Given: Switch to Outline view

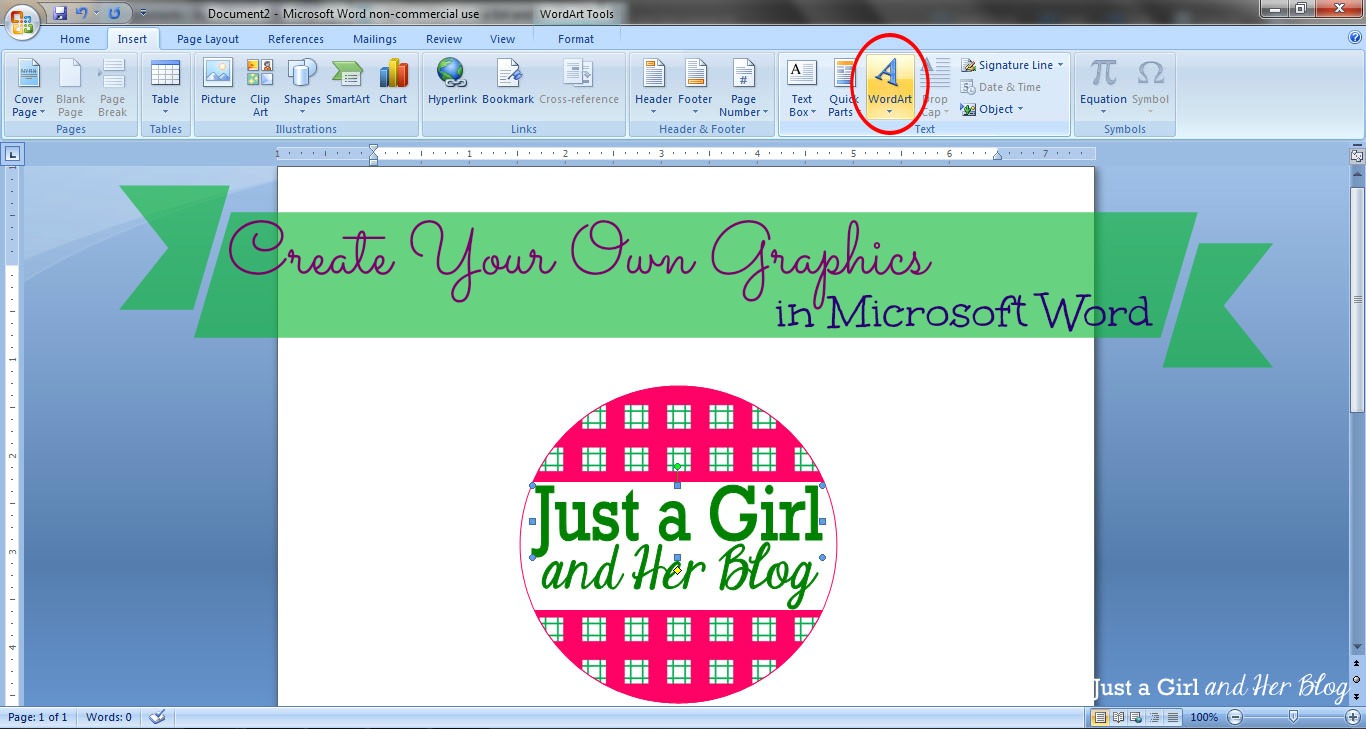Looking at the screenshot, I should (1155, 717).
